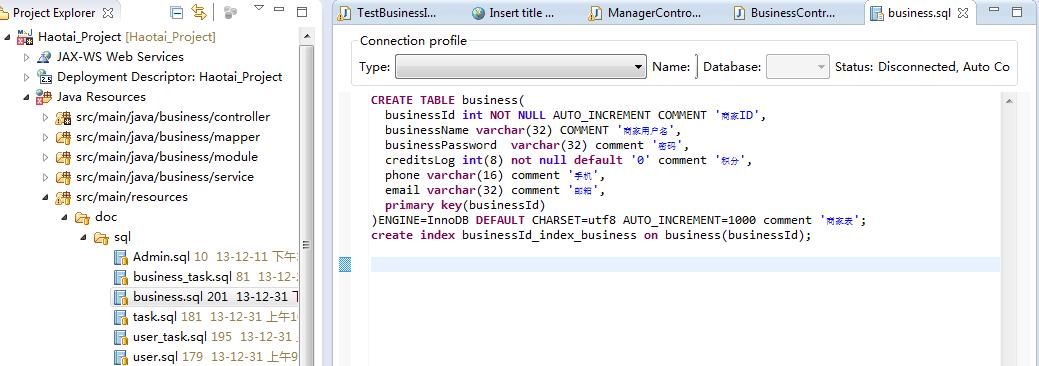This screenshot has height=366, width=1039.
Task: Close the Project Explorer view tab
Action: pyautogui.click(x=108, y=13)
